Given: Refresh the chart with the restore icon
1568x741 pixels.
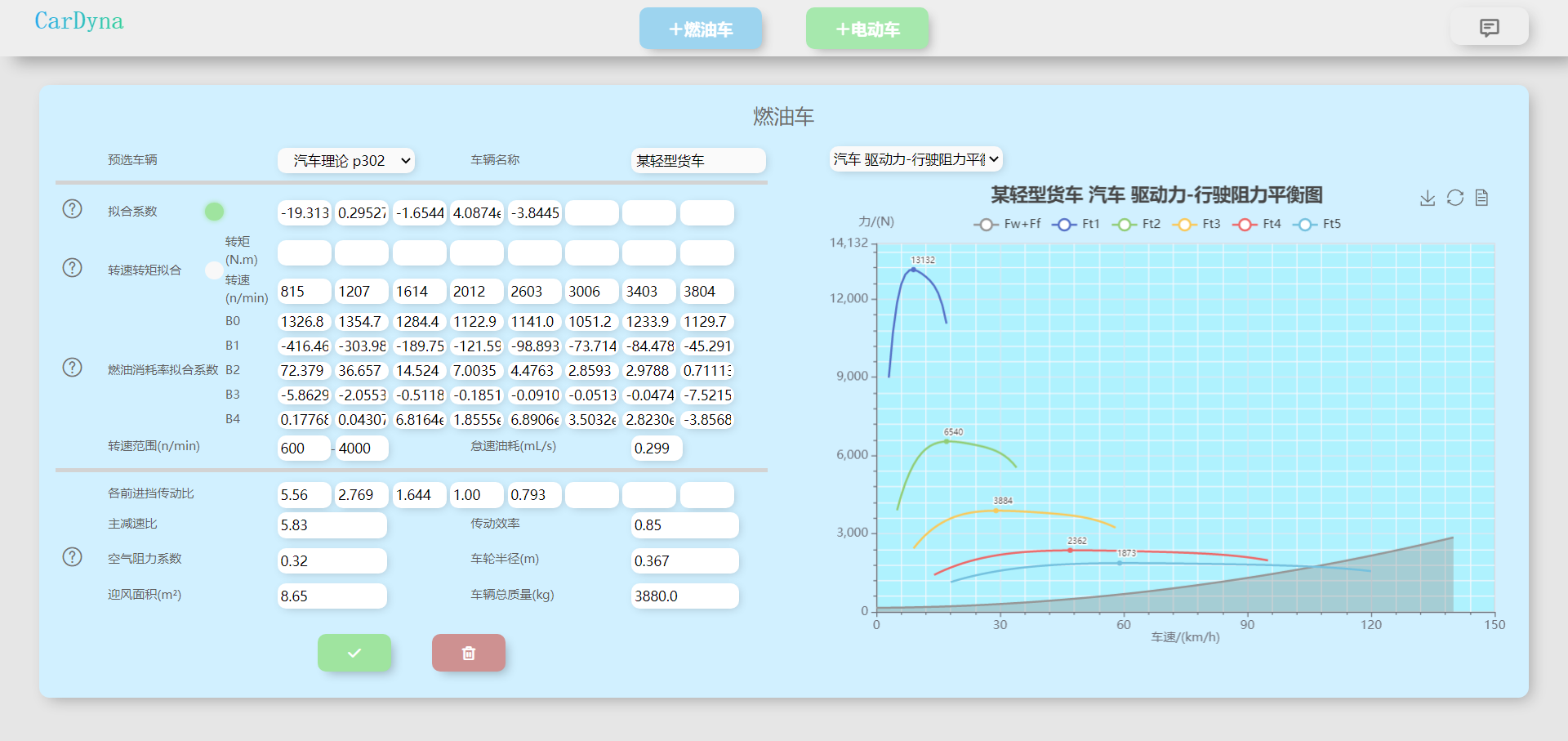Looking at the screenshot, I should pyautogui.click(x=1455, y=198).
